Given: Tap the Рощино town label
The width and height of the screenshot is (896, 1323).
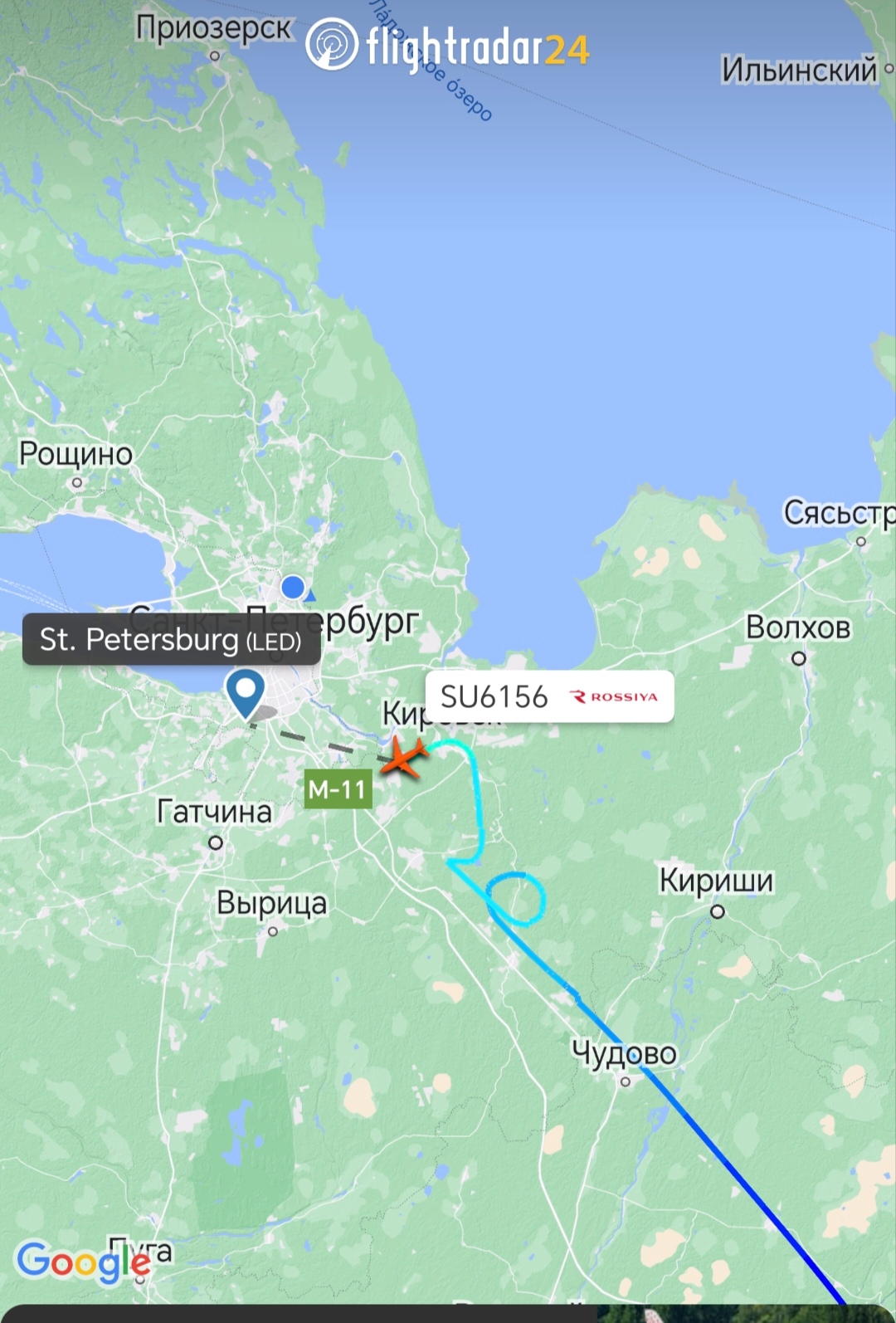Looking at the screenshot, I should tap(76, 454).
